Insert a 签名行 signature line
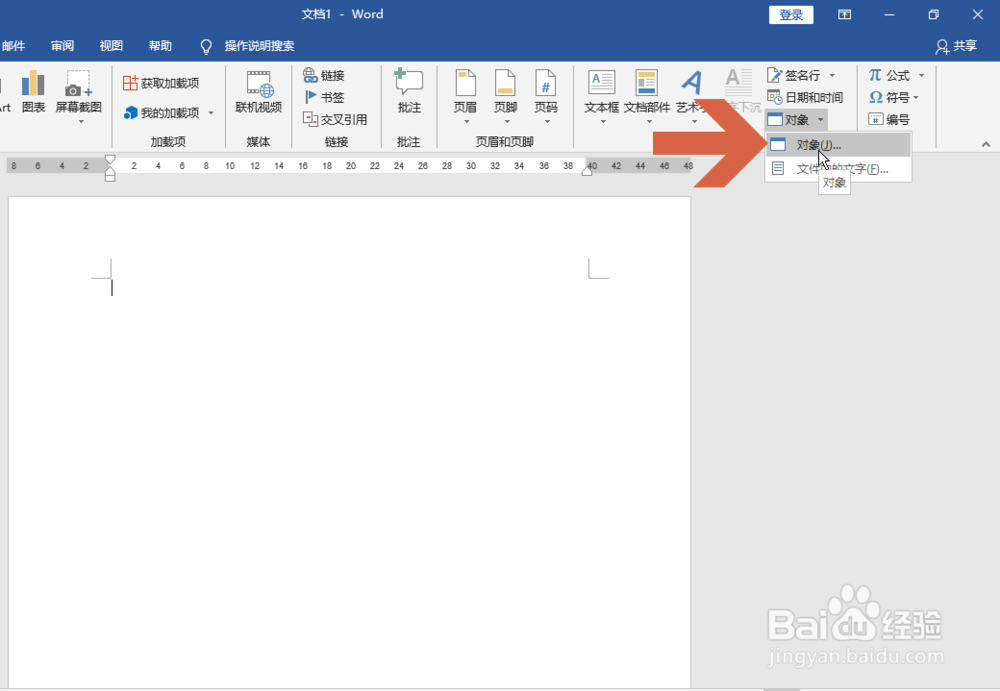The image size is (1000, 691). (x=794, y=75)
